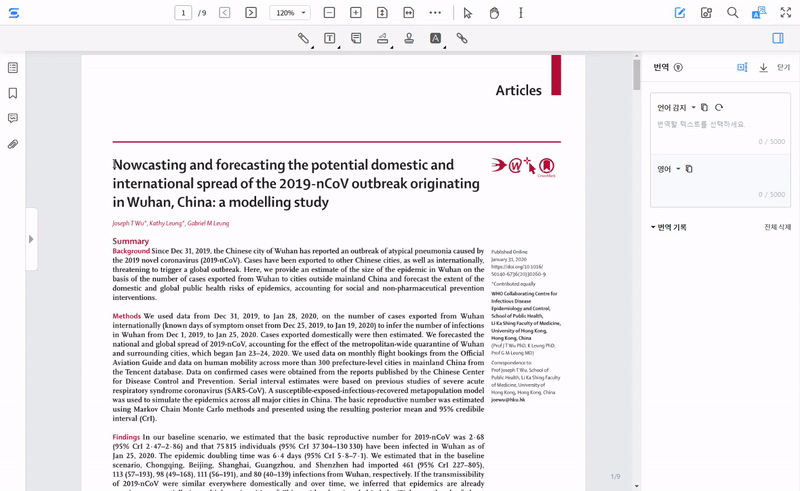Copy the translated text
Image resolution: width=800 pixels, height=491 pixels.
coord(689,169)
